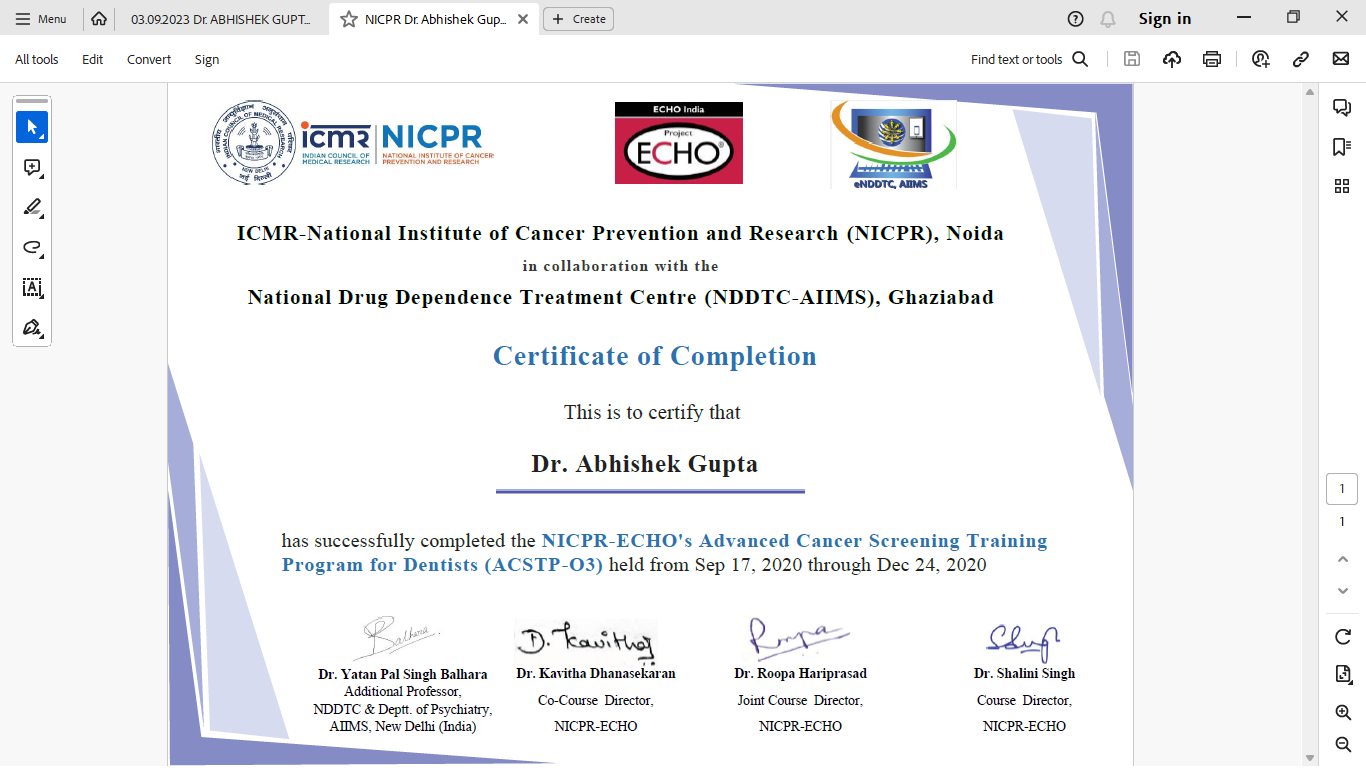Click the Sign in link
Screen dimensions: 1366x768
click(1165, 19)
